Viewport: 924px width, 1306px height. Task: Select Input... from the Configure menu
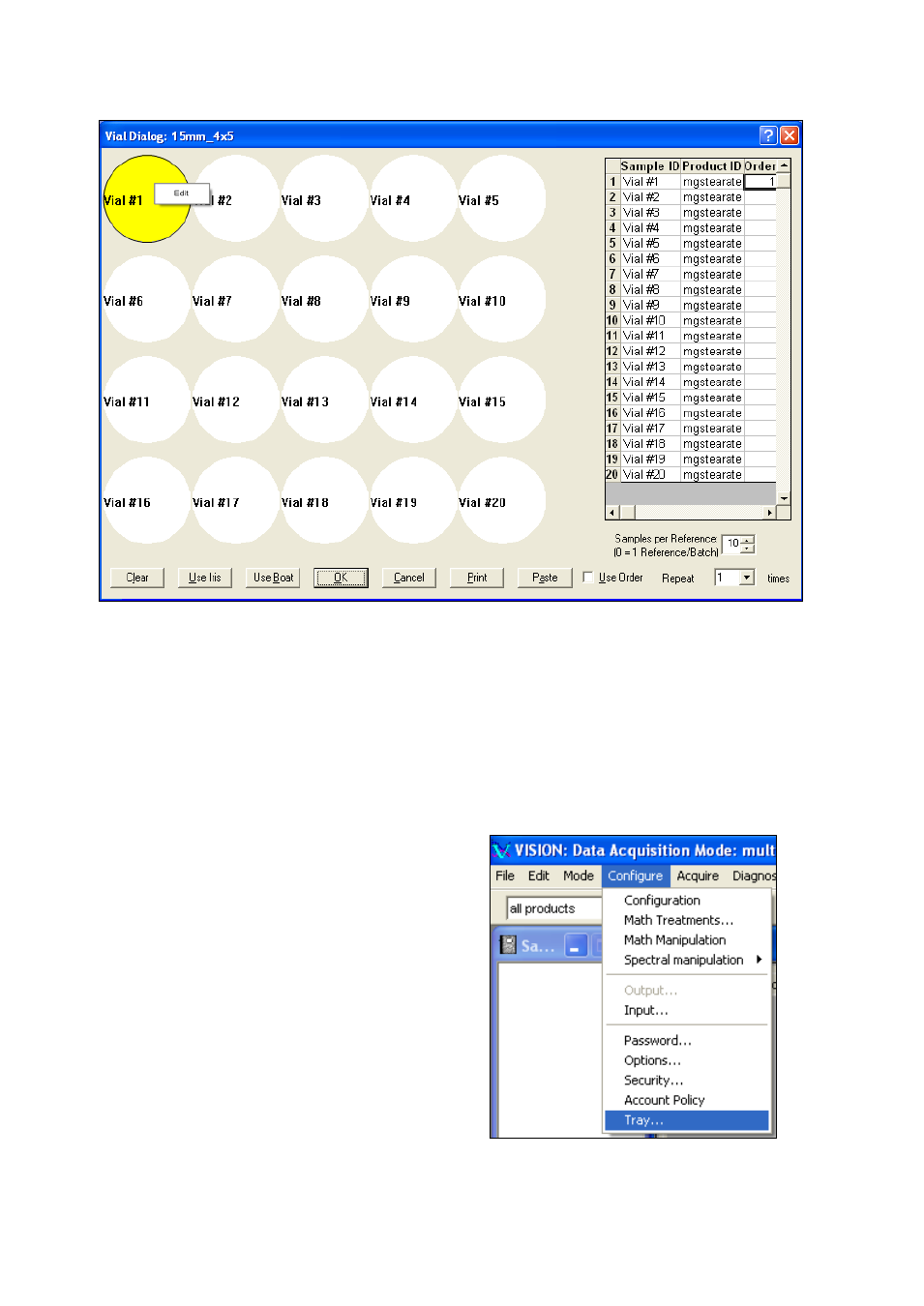click(x=686, y=1010)
